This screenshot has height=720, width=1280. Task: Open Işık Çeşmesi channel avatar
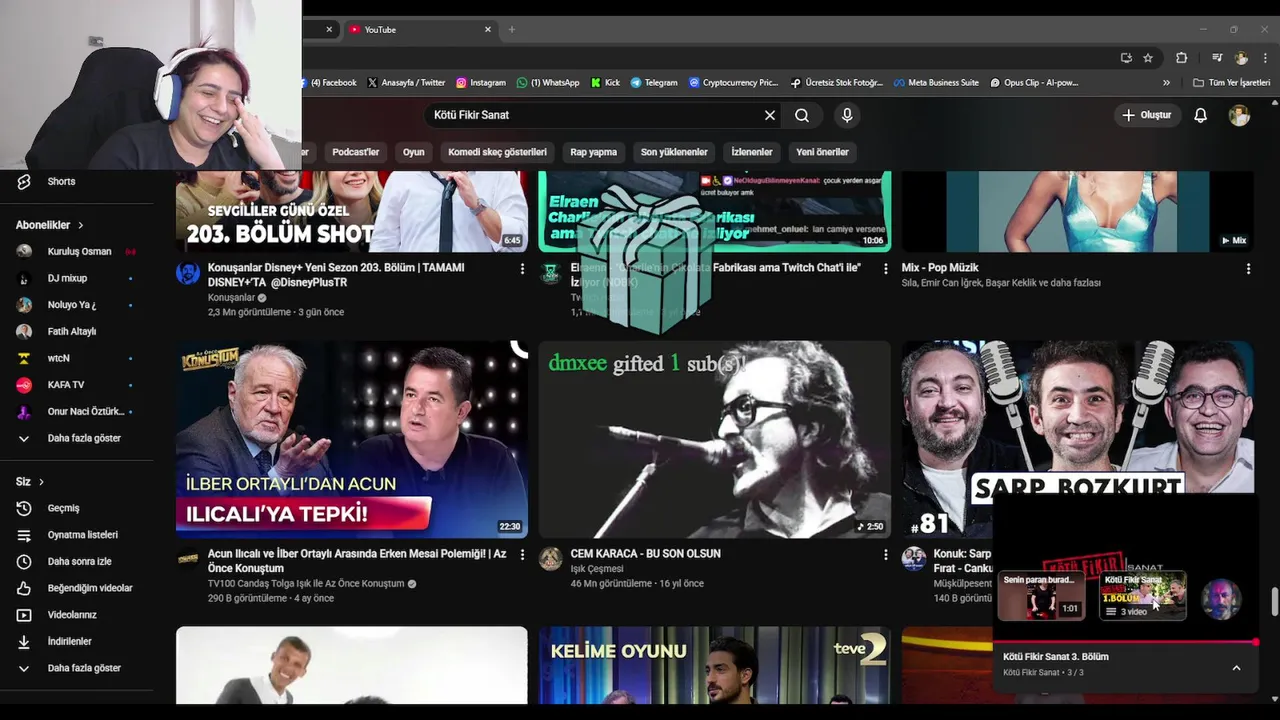click(x=551, y=559)
